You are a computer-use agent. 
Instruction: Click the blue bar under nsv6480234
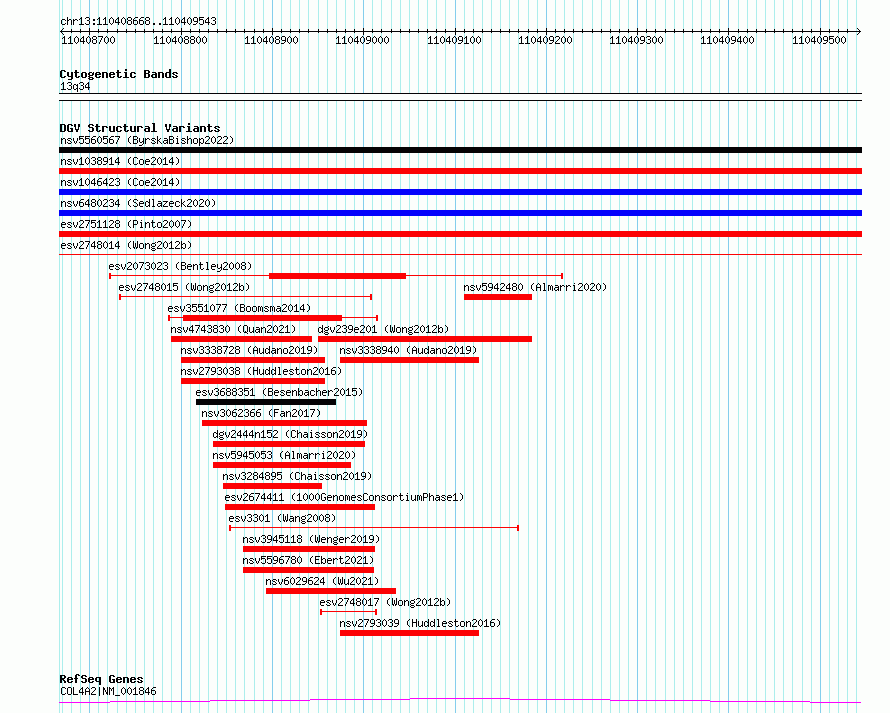point(460,213)
